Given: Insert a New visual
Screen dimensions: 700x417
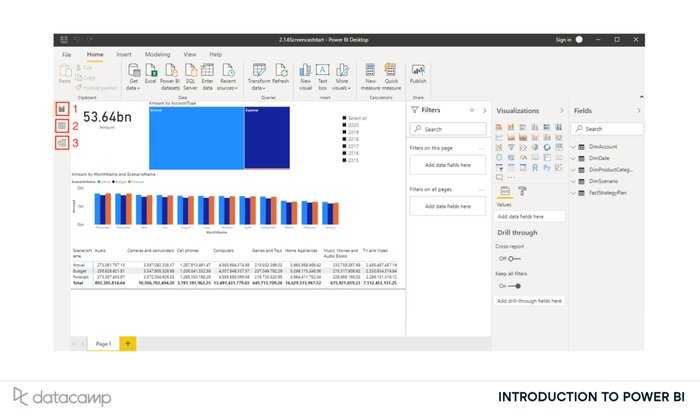Looking at the screenshot, I should [305, 77].
